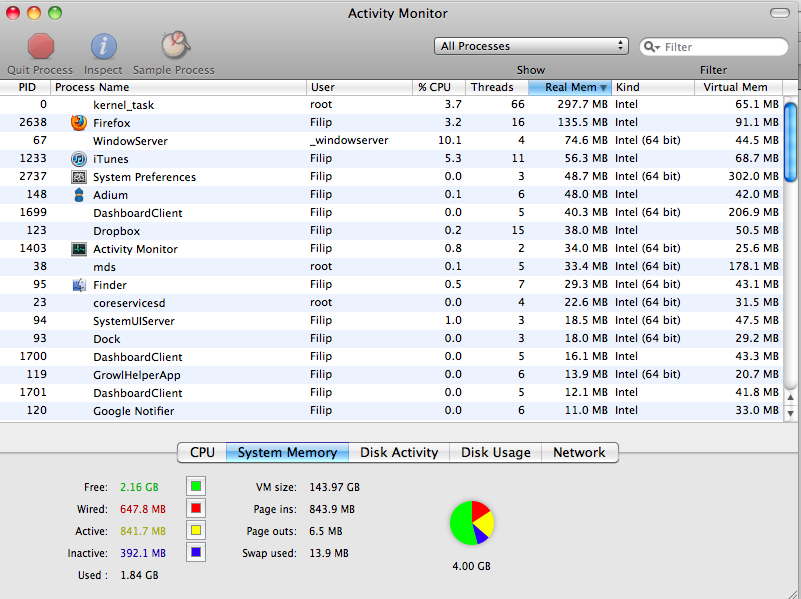Open the Inspect info icon
This screenshot has height=599, width=801.
[x=104, y=46]
